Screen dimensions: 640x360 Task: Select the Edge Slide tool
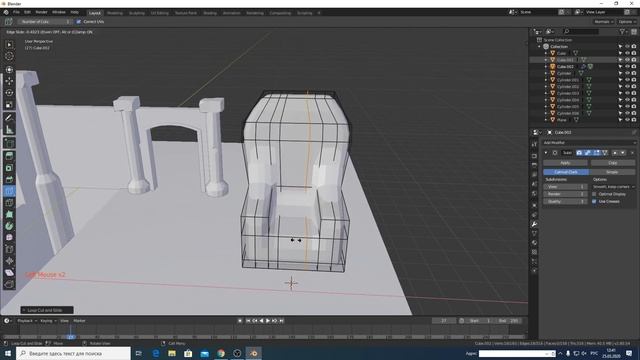pyautogui.click(x=9, y=249)
